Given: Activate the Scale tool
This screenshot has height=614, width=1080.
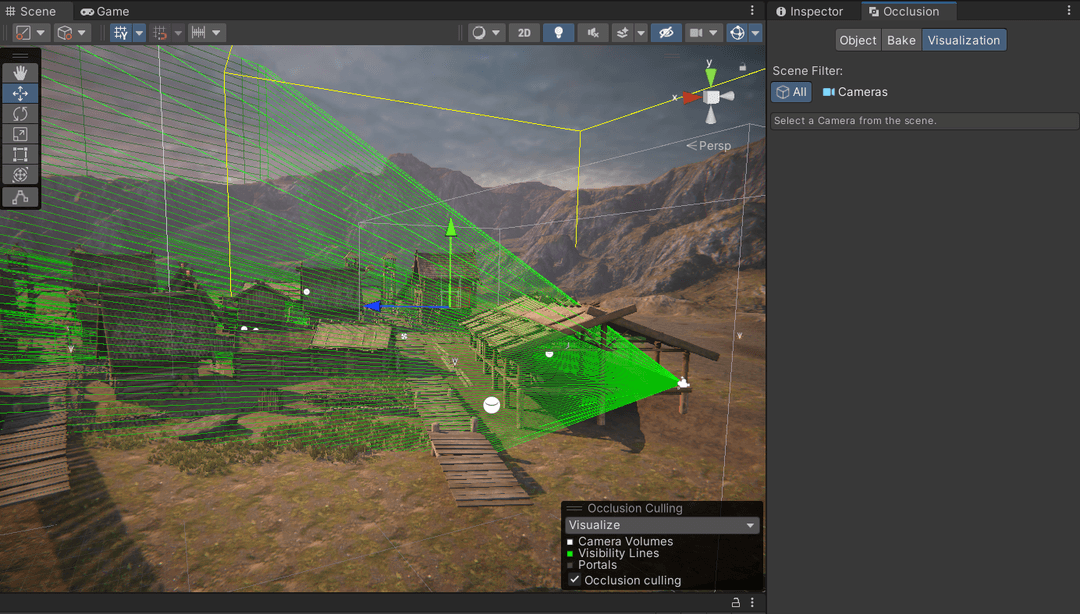Looking at the screenshot, I should point(20,133).
